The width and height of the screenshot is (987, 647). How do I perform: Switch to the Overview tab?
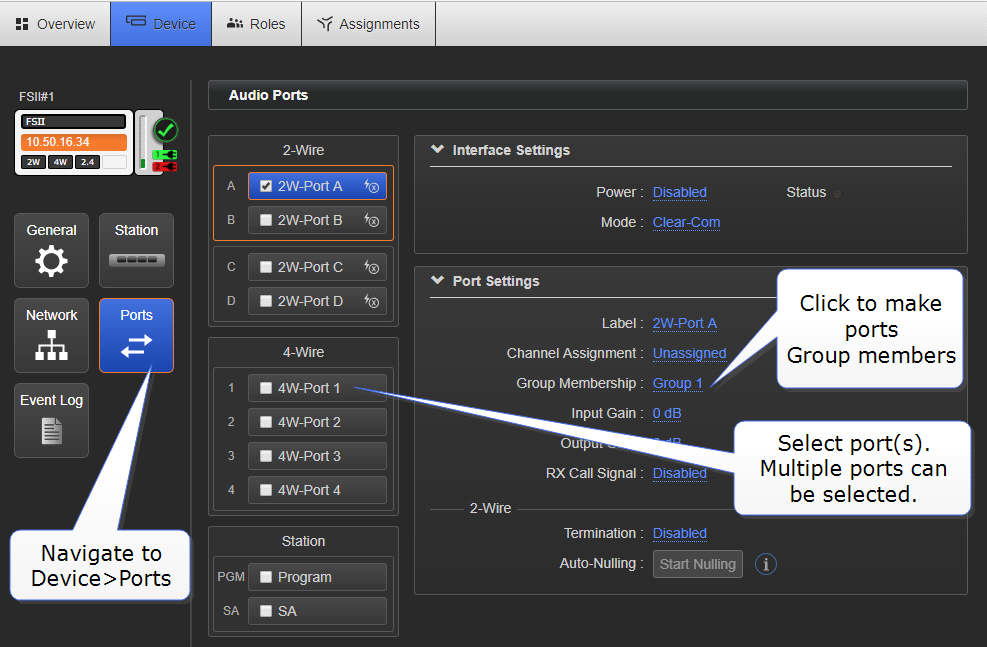(56, 24)
